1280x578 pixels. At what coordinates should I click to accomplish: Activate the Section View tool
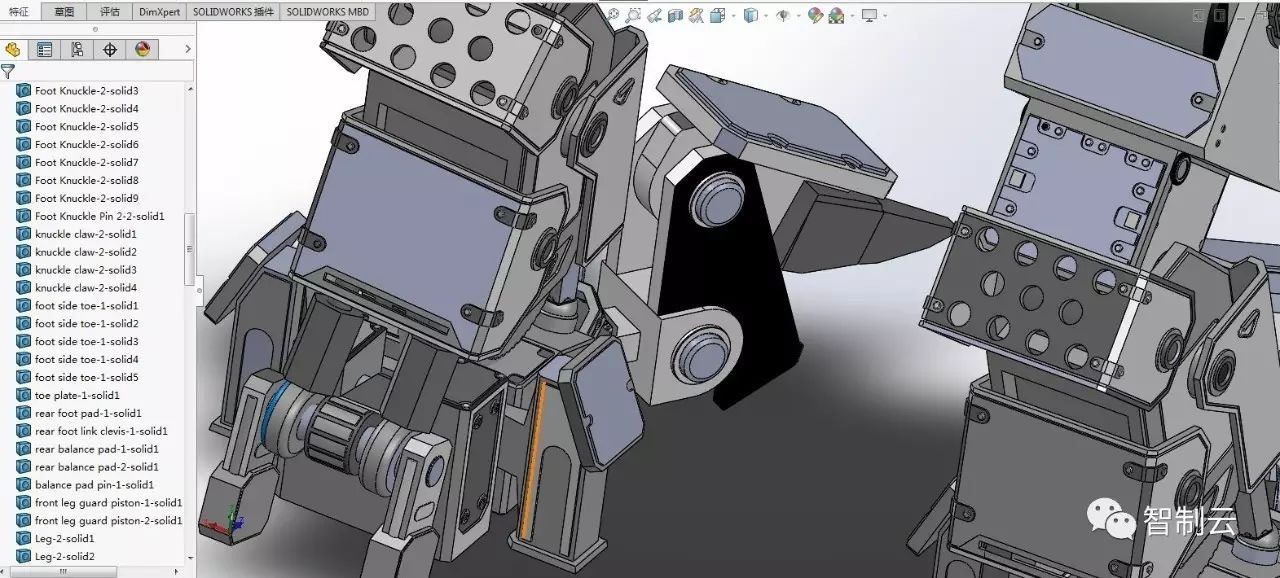coord(675,15)
